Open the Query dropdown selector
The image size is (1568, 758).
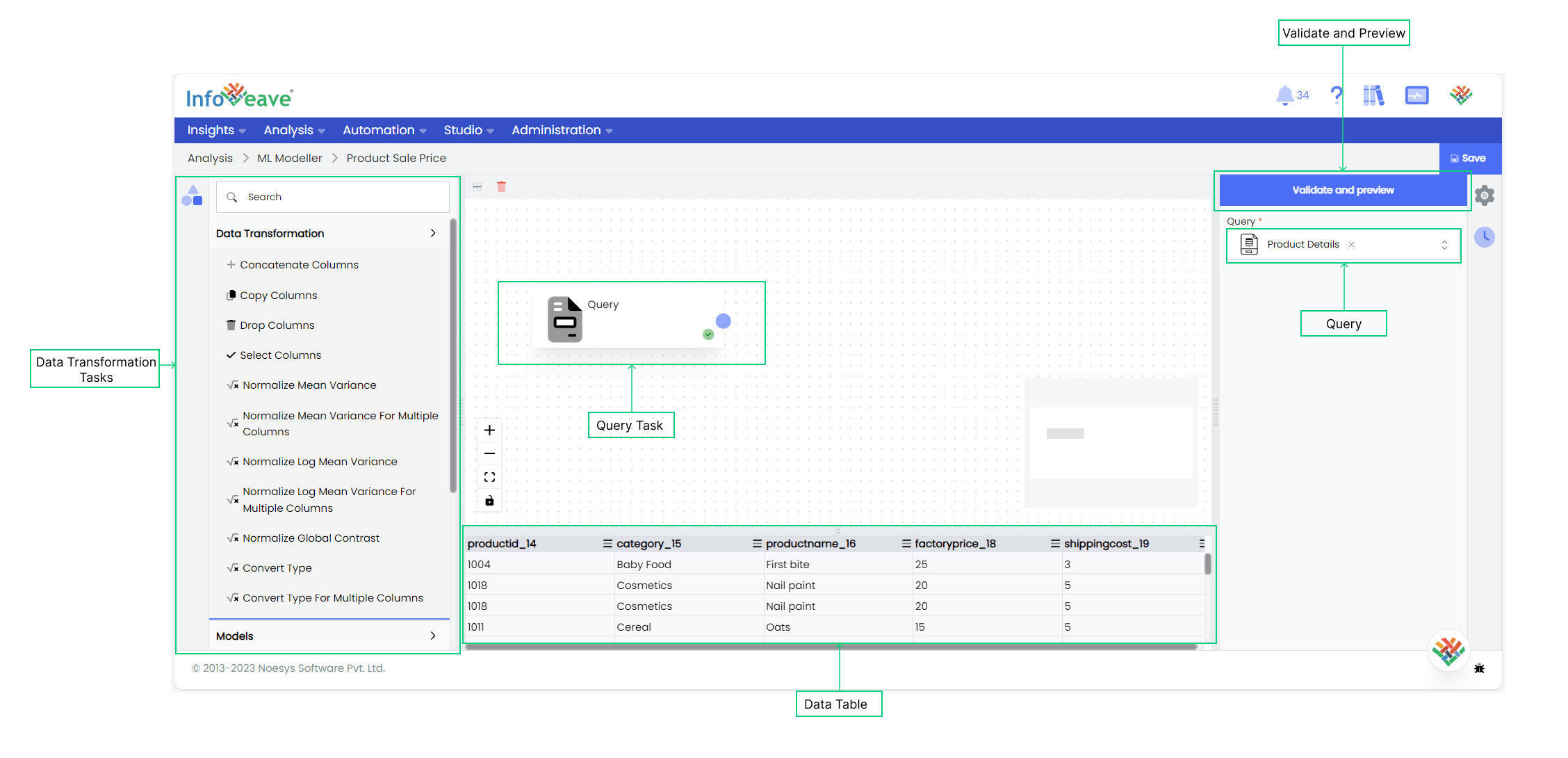1444,245
